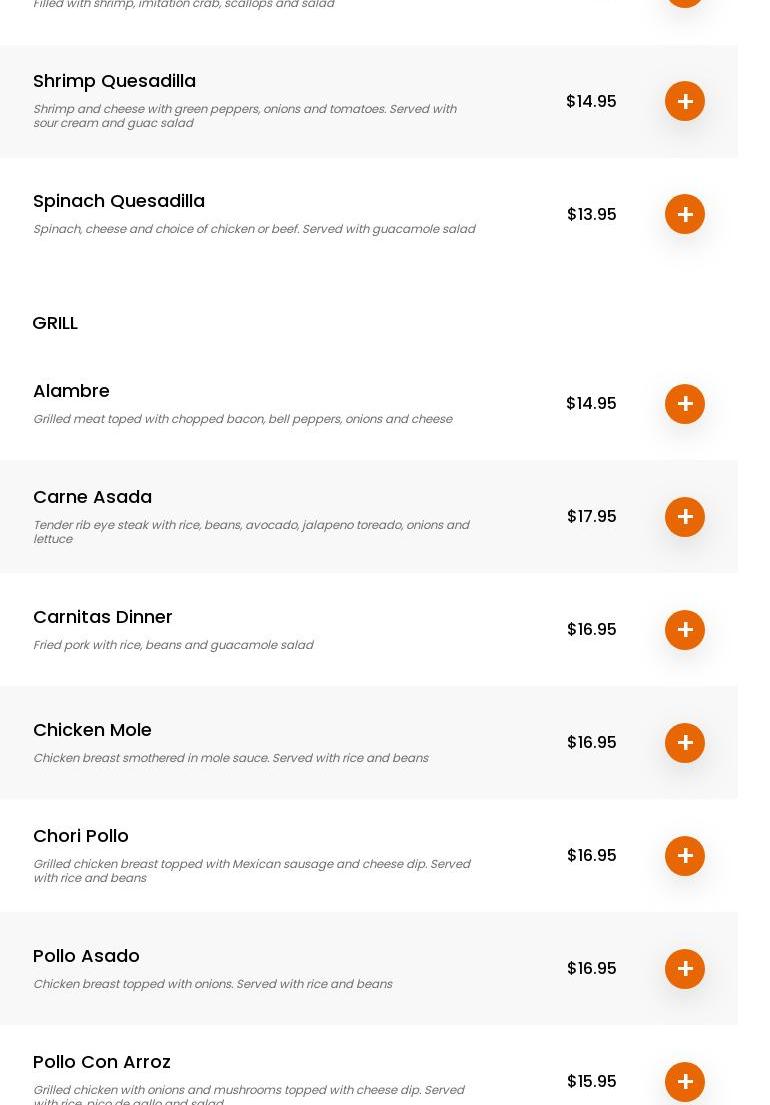Click the plus icon for Pollo Con Arroz
Image resolution: width=770 pixels, height=1105 pixels.
(685, 1081)
